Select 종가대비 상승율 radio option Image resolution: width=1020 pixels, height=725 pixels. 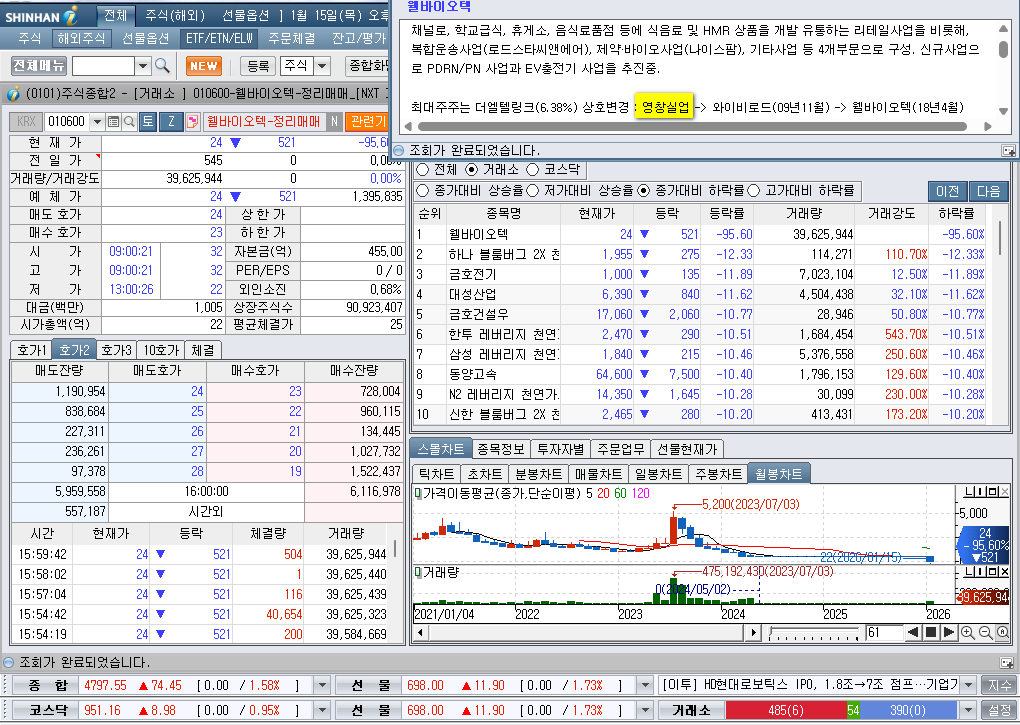point(422,191)
